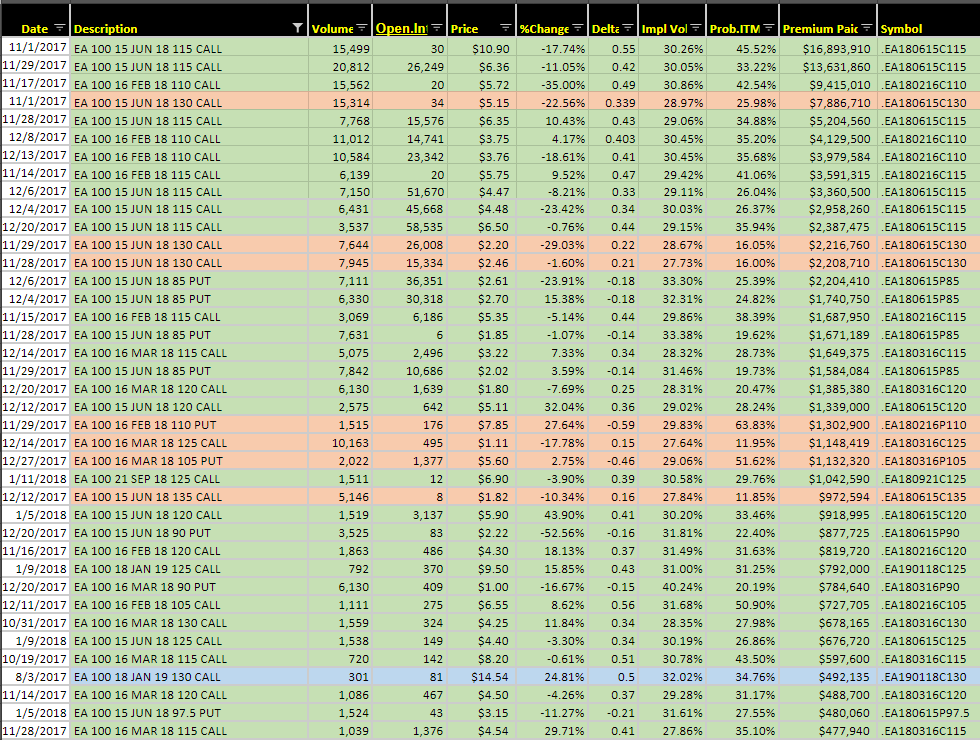This screenshot has width=980, height=740.
Task: Open the Impl Vol column filter dropdown
Action: 696,28
